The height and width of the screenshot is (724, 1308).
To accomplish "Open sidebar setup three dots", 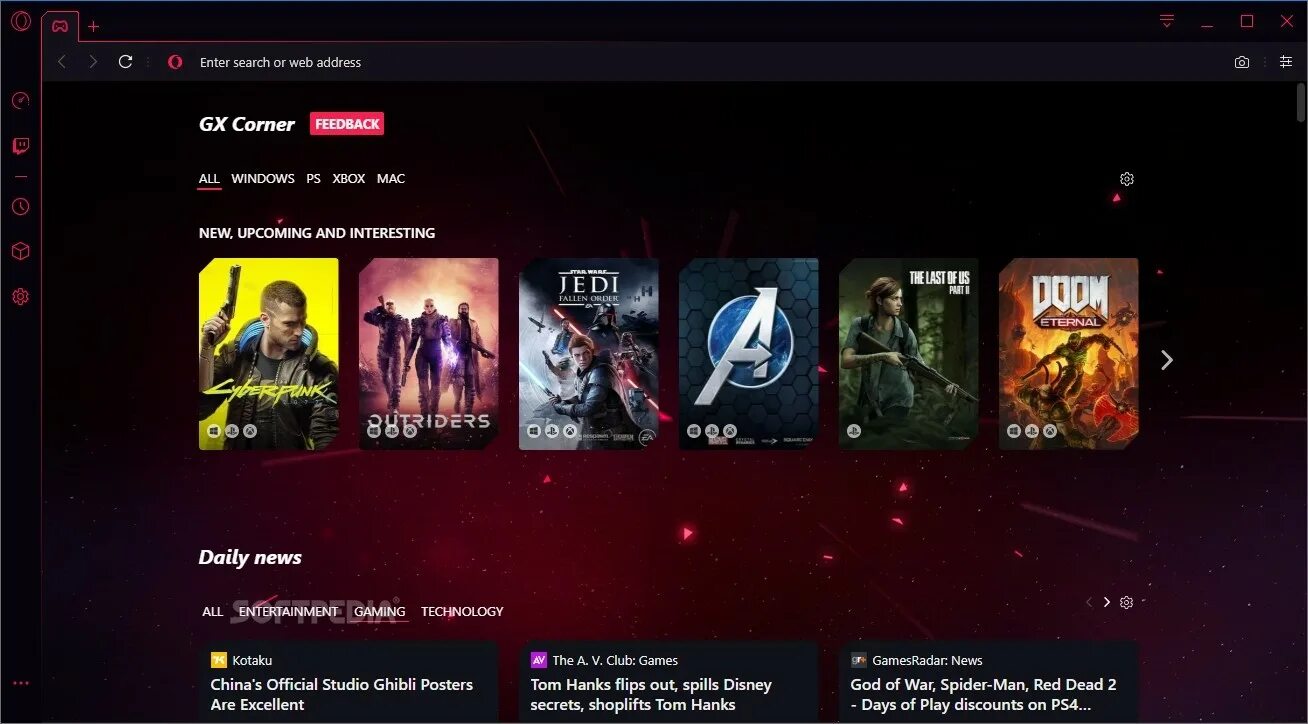I will (x=20, y=683).
